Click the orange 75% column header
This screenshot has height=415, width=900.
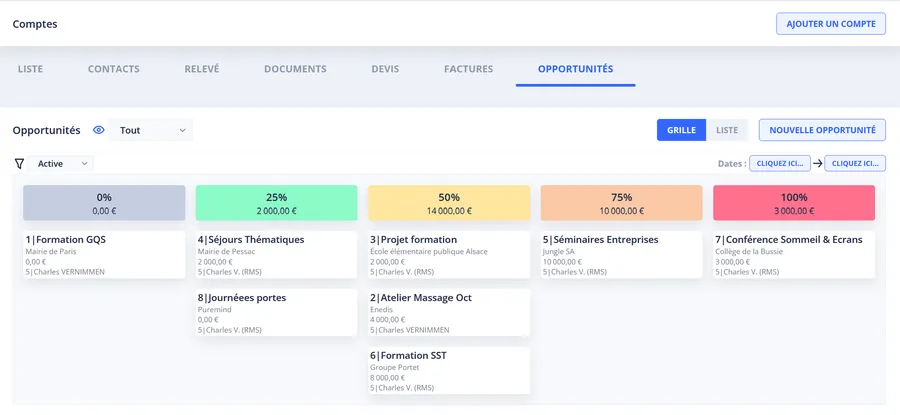tap(622, 203)
